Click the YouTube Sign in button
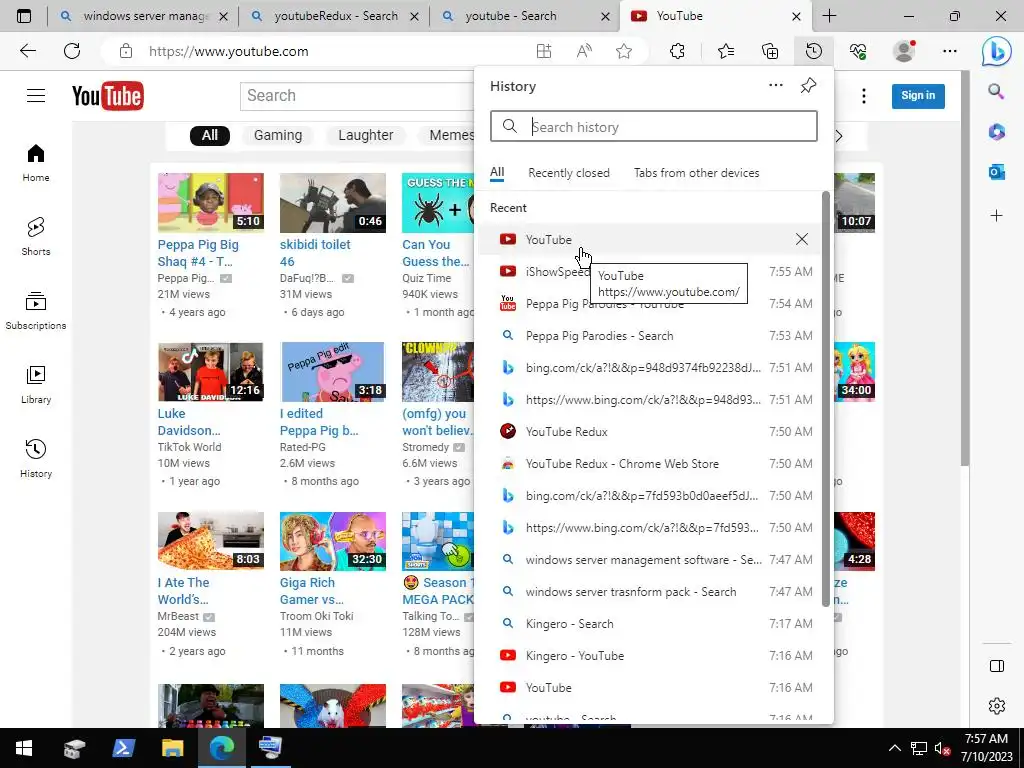The width and height of the screenshot is (1024, 768). pos(918,96)
